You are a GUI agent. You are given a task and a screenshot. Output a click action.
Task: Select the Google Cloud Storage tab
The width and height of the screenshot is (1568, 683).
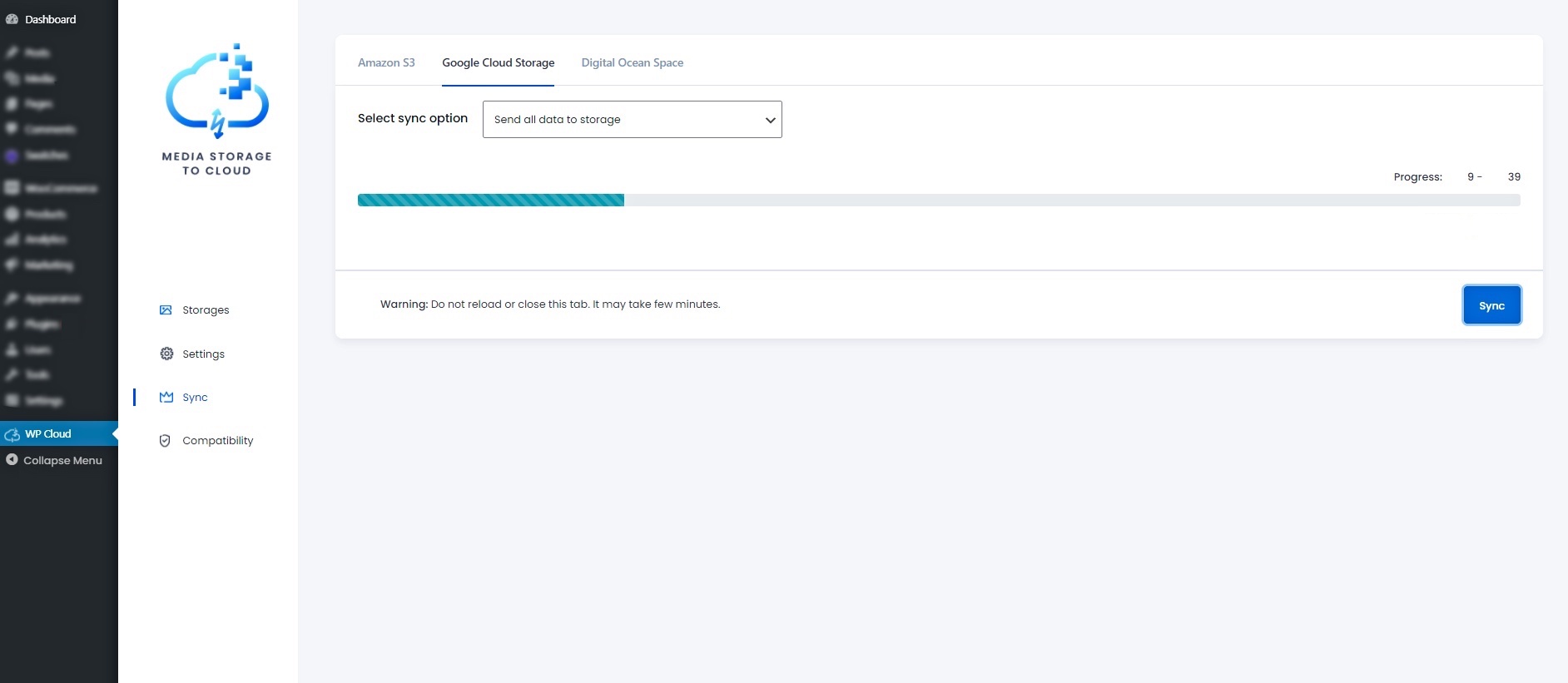pyautogui.click(x=498, y=62)
